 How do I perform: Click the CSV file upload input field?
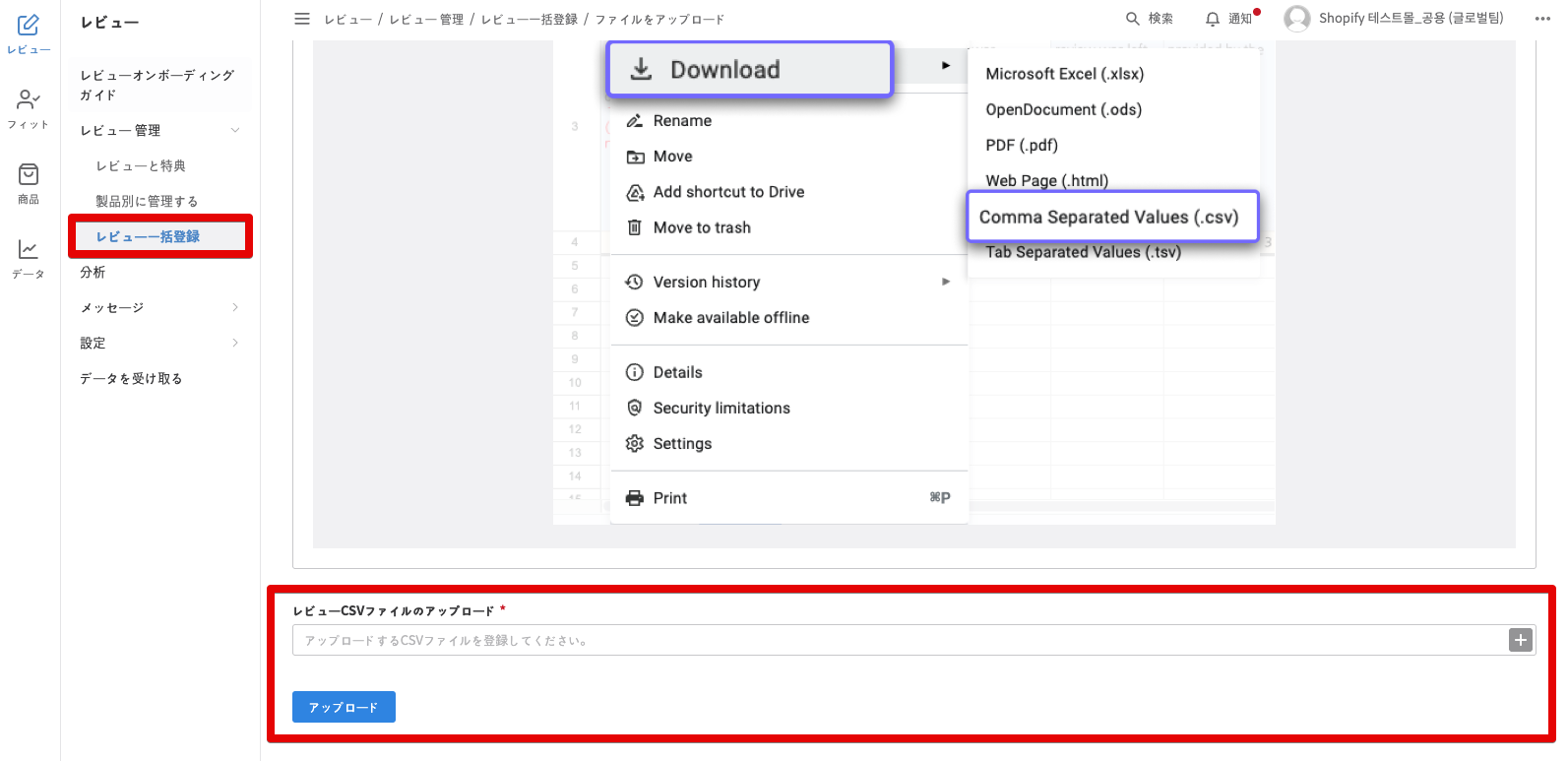click(x=898, y=641)
